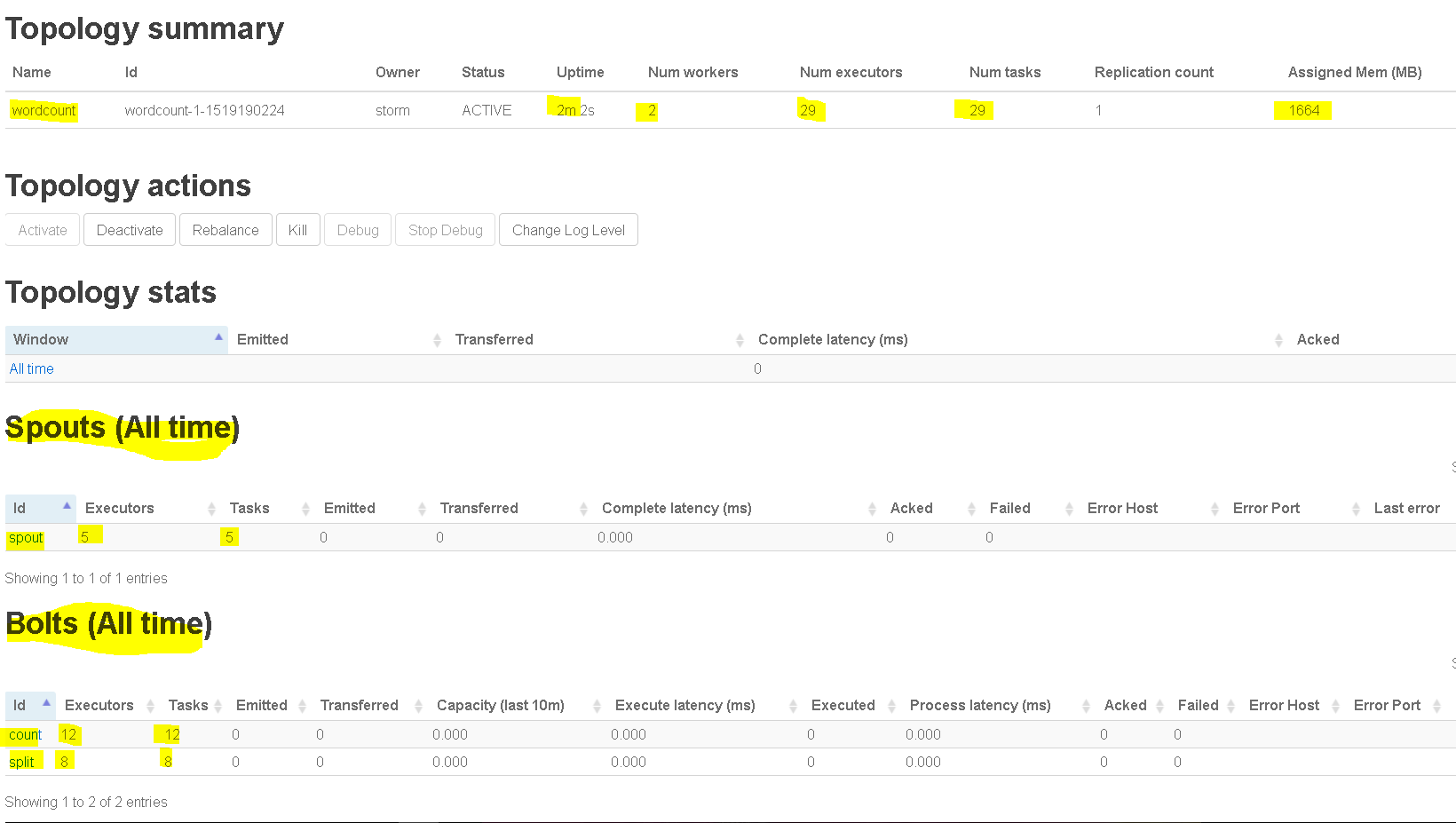
Task: Click the Deactivate topology button
Action: pos(130,230)
